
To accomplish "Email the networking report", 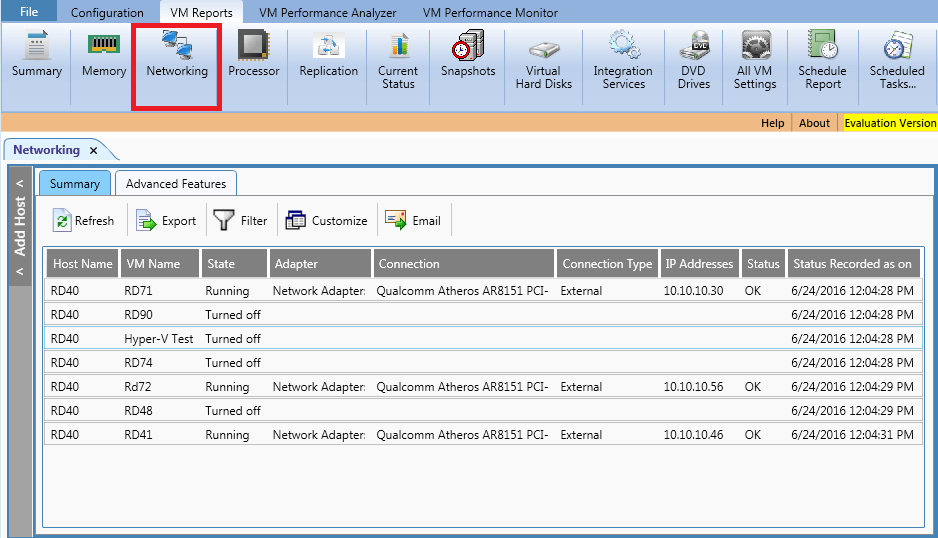I will 413,220.
